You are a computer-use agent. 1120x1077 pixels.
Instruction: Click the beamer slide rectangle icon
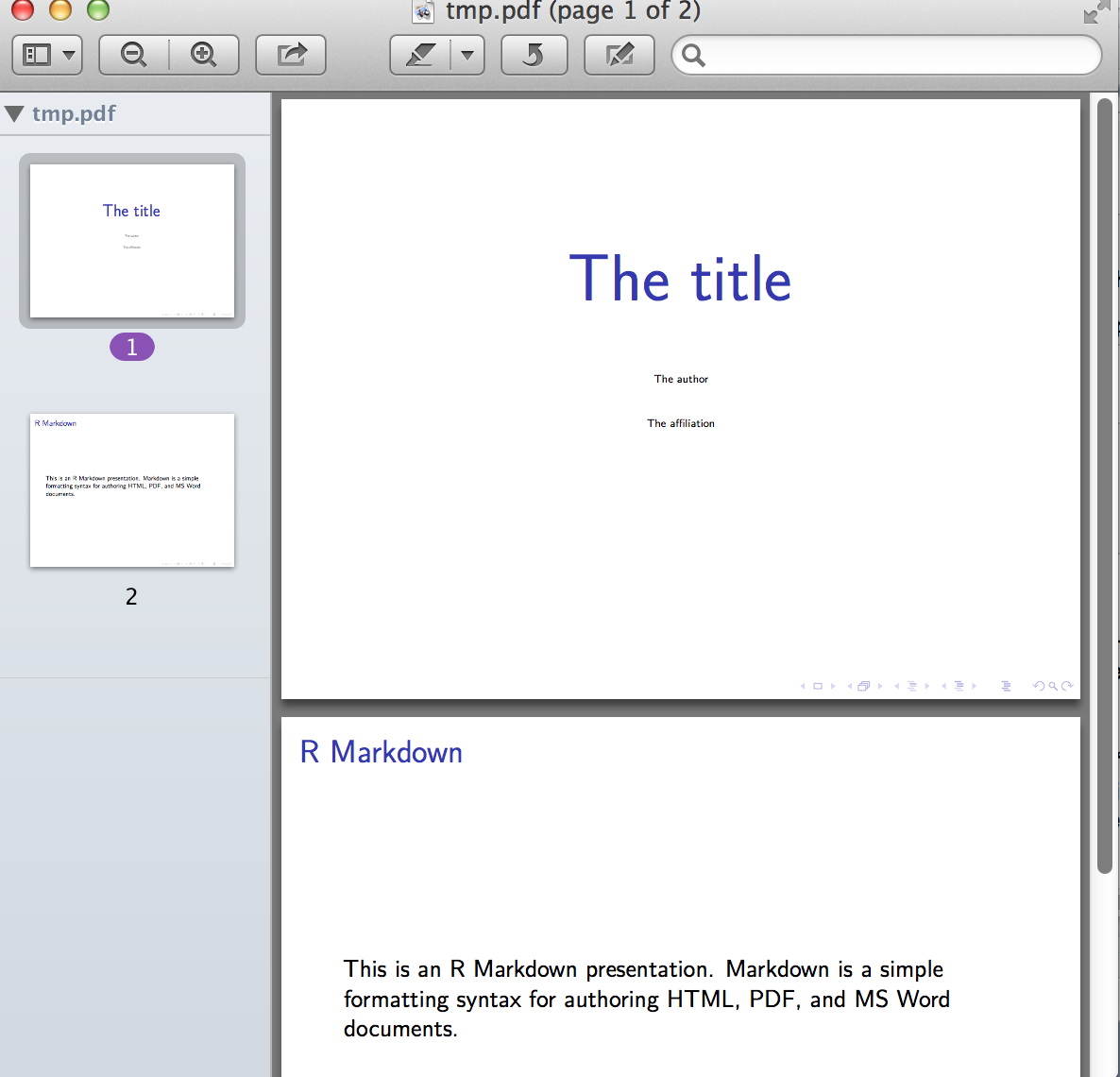818,686
